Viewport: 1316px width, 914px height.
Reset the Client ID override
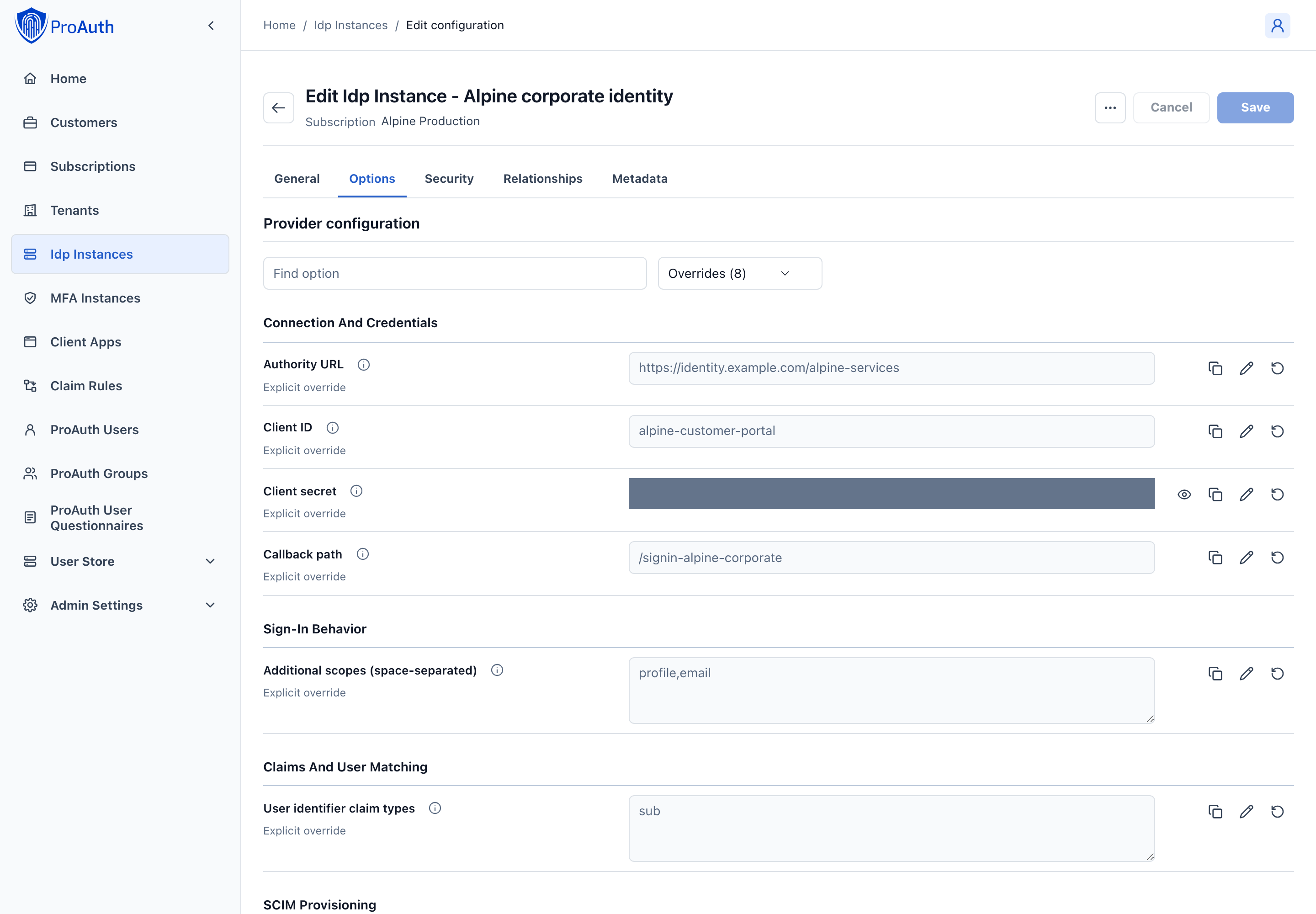point(1277,431)
